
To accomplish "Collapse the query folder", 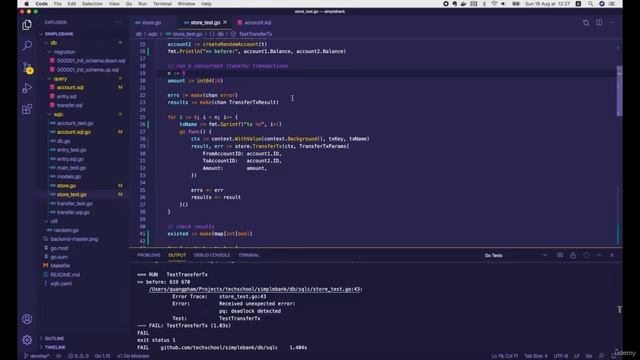I will (x=60, y=78).
